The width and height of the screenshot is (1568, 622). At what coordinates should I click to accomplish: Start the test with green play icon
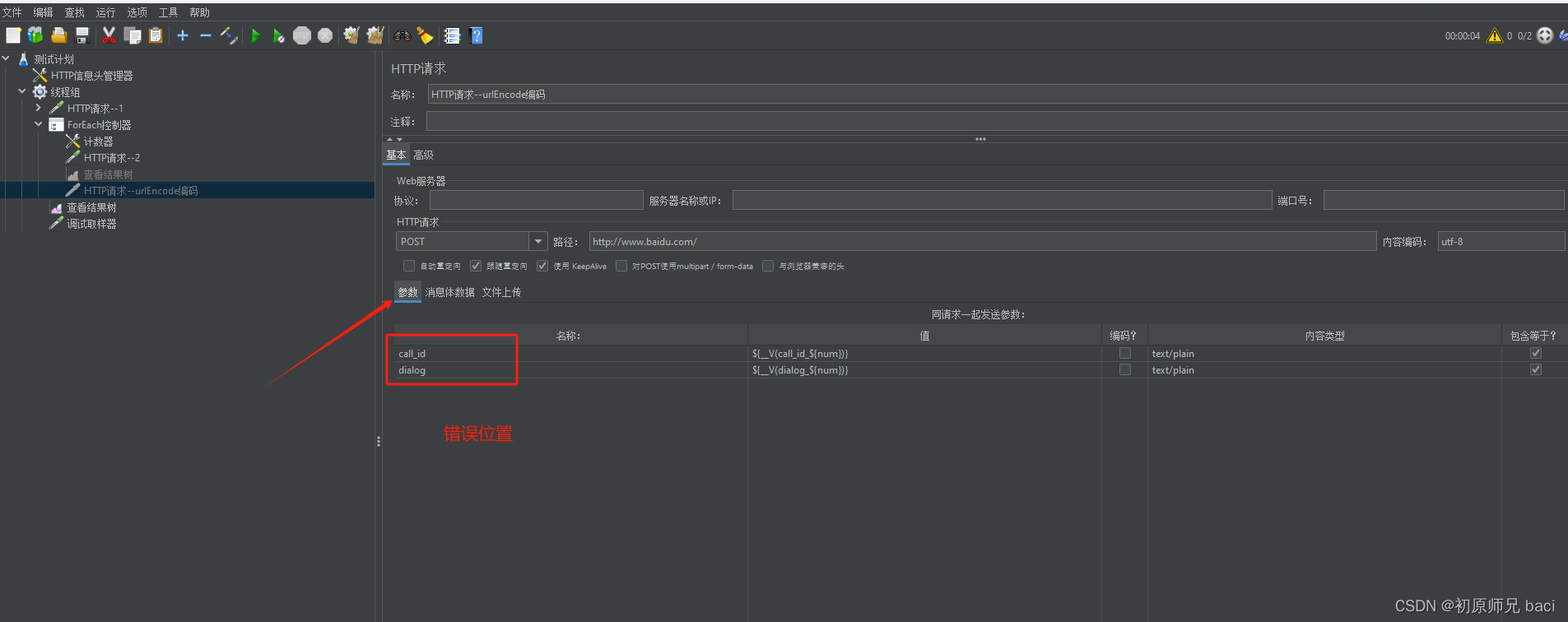coord(255,35)
